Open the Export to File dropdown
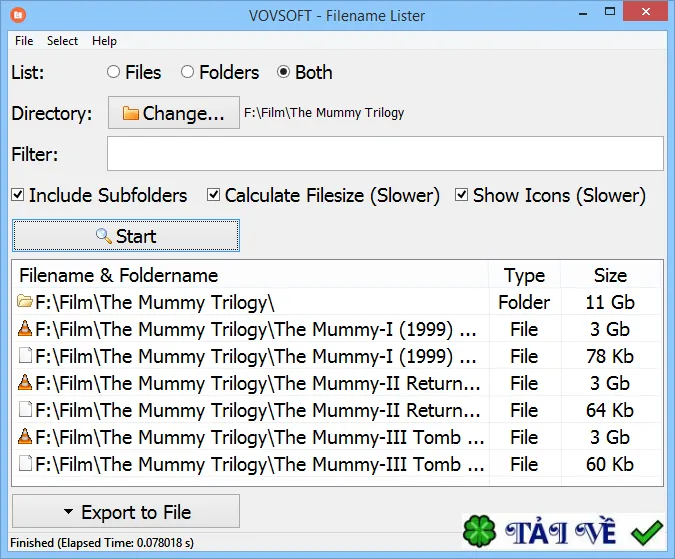The width and height of the screenshot is (675, 559). [126, 511]
